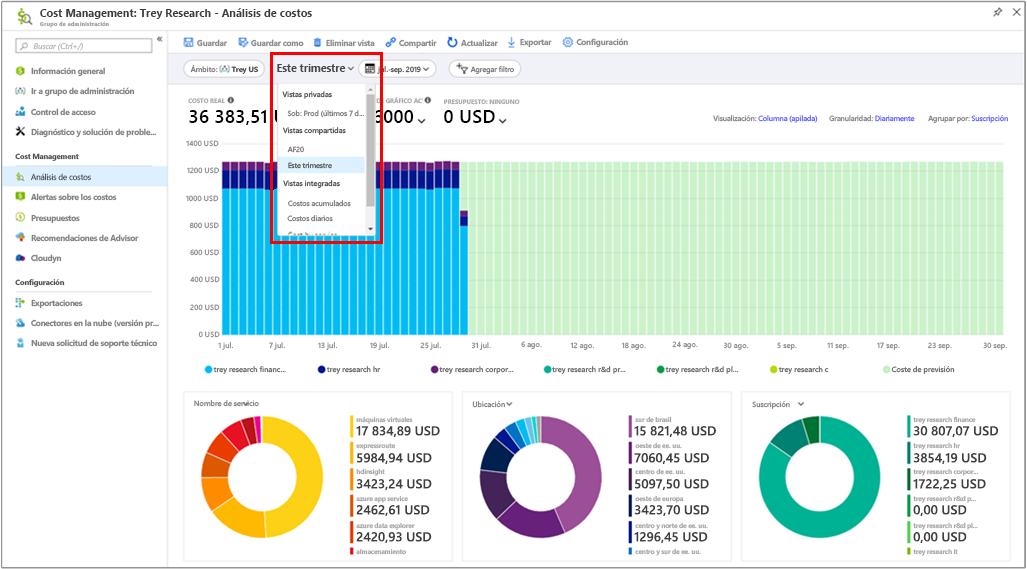Screen dimensions: 1027x569
Task: Select Este trimestre in views list
Action: click(321, 166)
